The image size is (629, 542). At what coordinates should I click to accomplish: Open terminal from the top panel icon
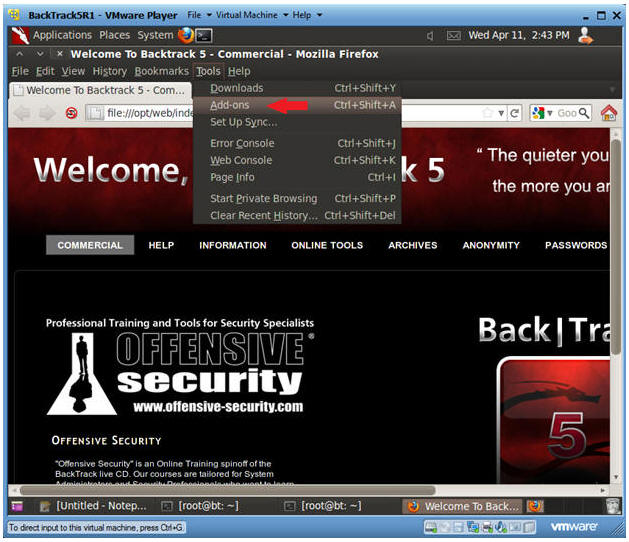click(204, 36)
